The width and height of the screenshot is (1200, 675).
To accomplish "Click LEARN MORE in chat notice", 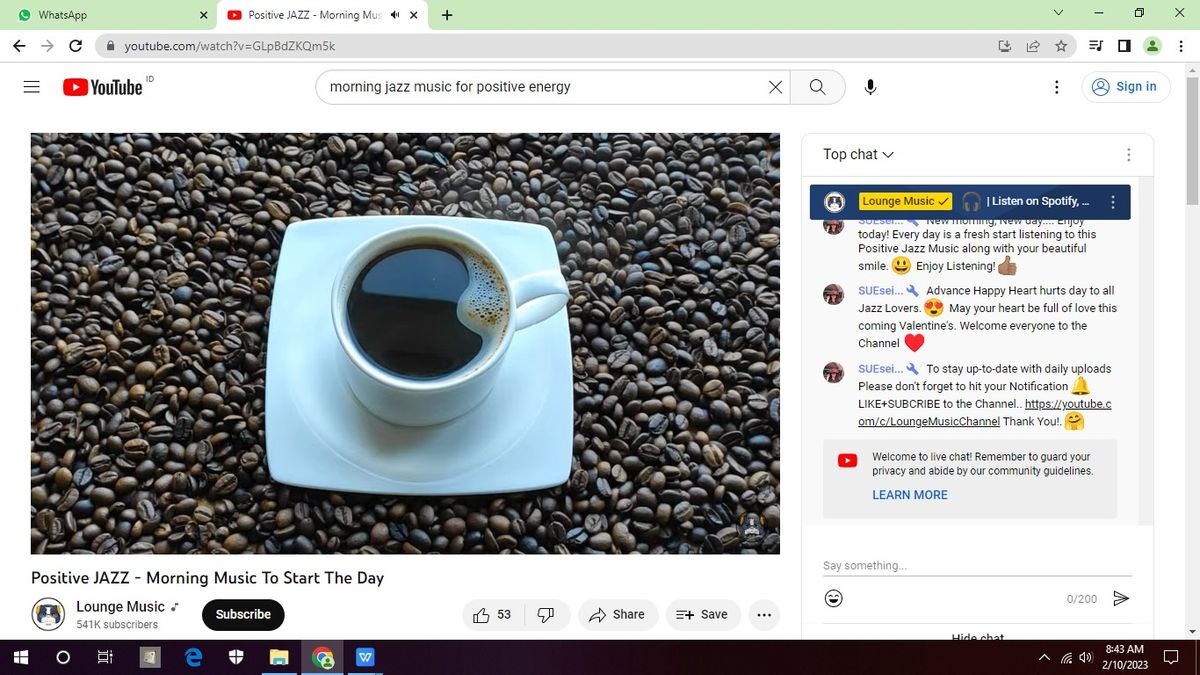I will [910, 495].
